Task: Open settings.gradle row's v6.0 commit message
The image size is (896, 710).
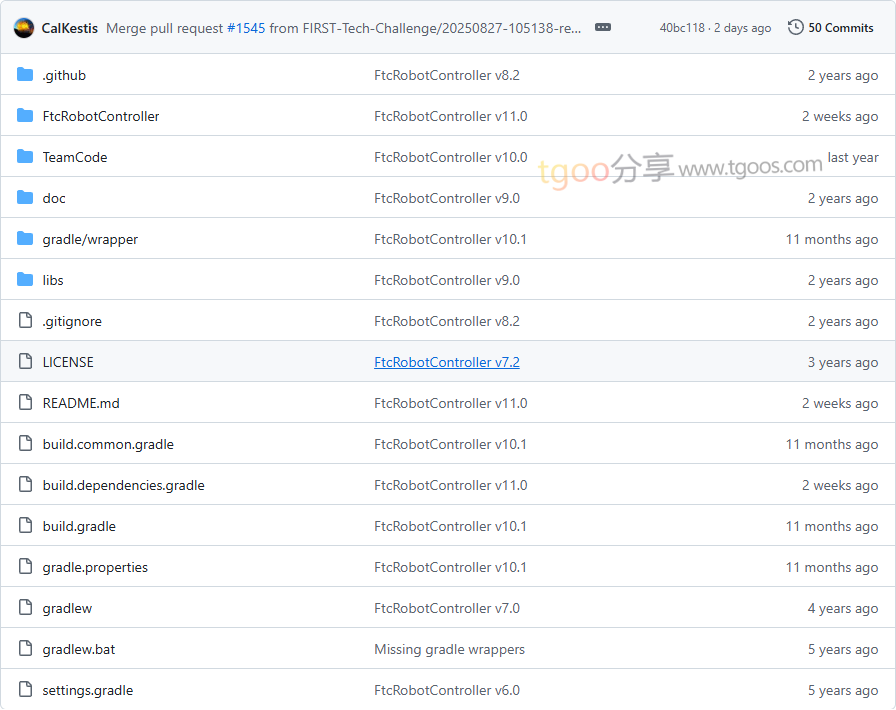Action: point(447,691)
